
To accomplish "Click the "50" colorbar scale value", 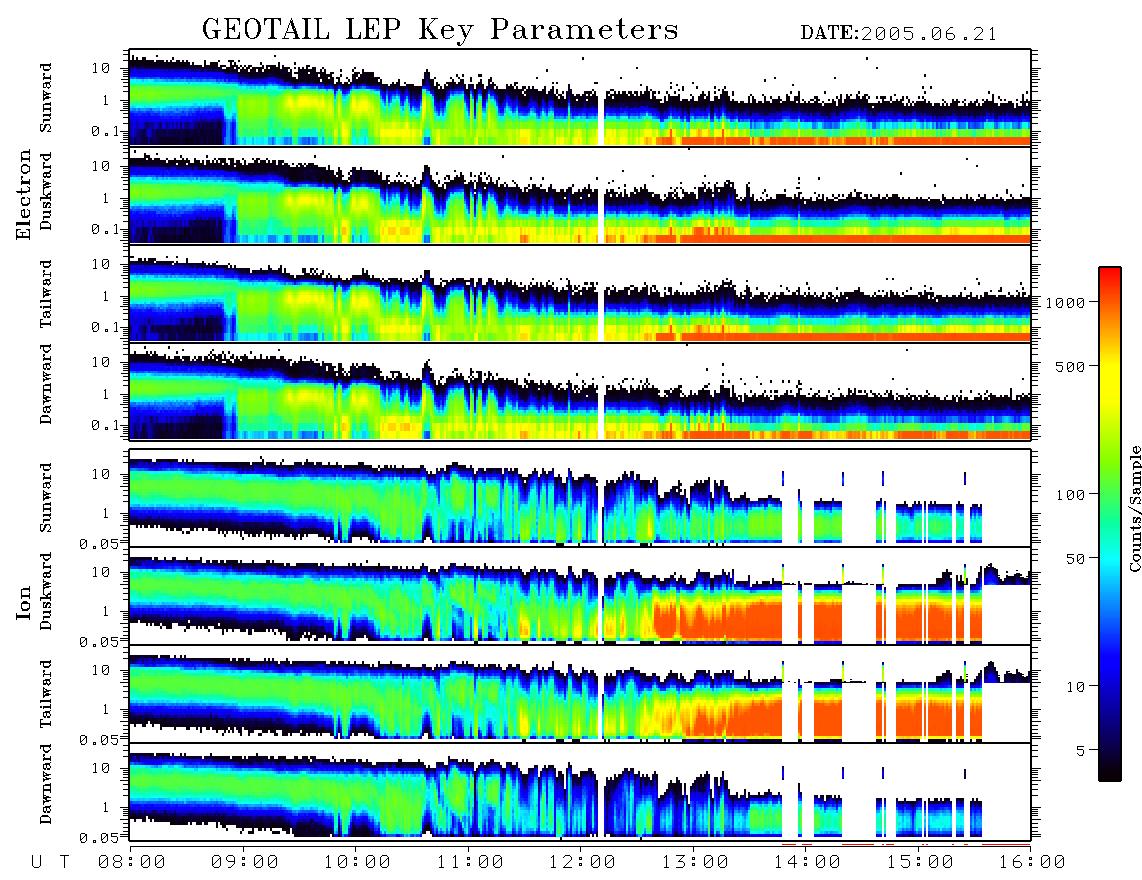I will pyautogui.click(x=1075, y=559).
